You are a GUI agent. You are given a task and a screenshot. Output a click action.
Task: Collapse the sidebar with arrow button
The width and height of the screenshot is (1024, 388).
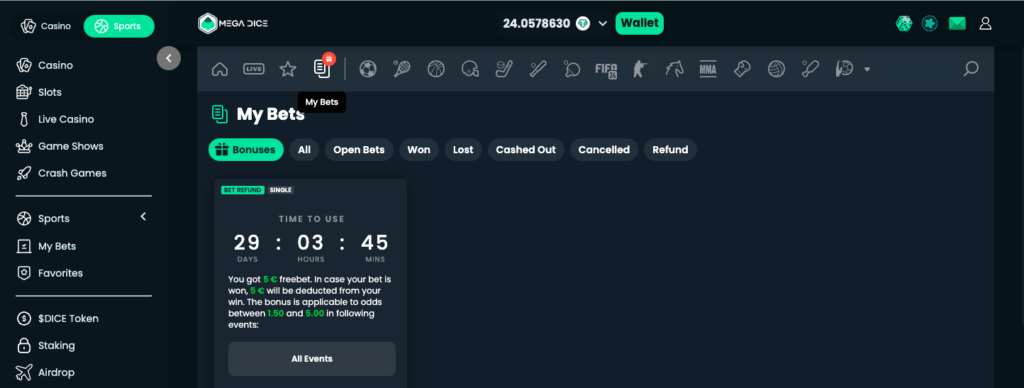168,58
